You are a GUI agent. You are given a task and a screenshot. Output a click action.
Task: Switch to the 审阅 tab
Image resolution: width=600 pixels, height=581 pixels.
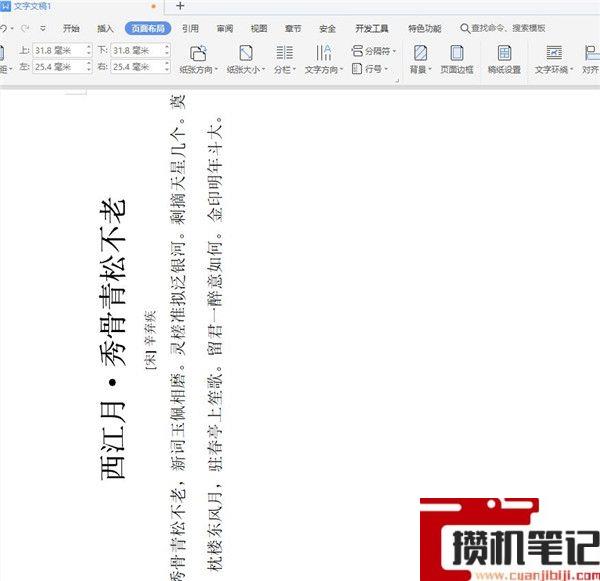[225, 28]
